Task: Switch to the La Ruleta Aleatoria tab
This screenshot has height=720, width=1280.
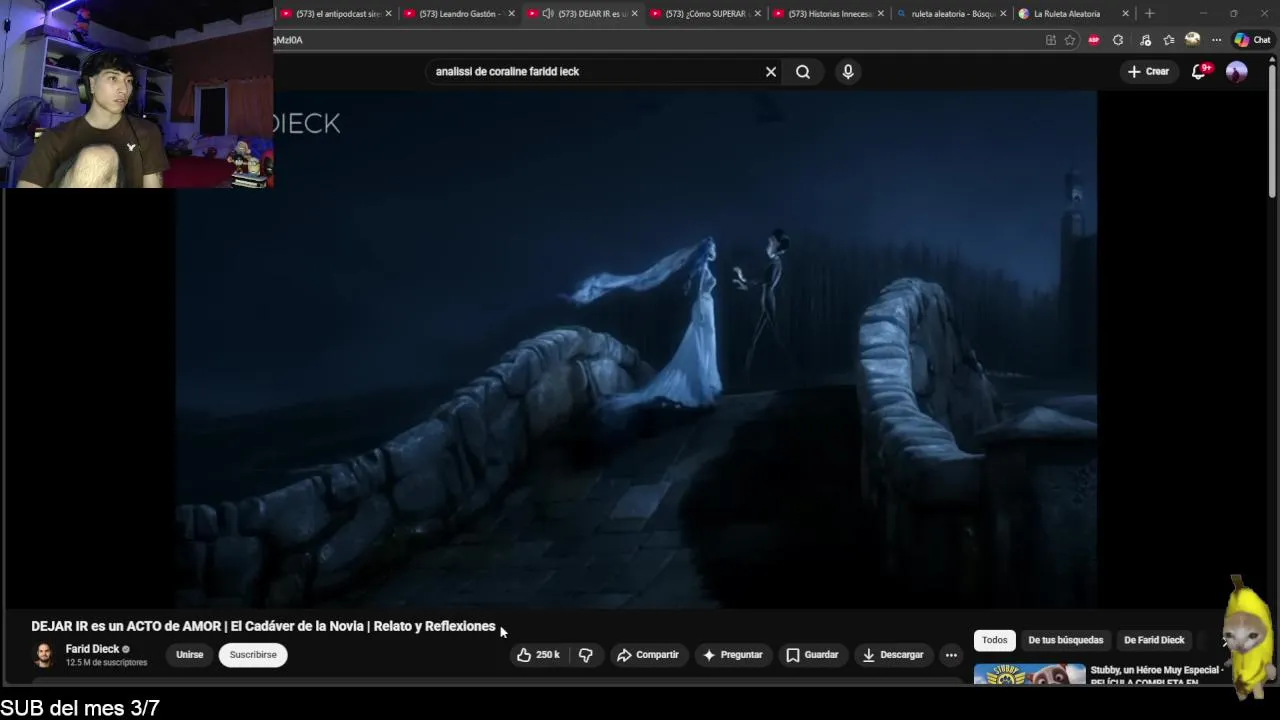Action: [1066, 14]
